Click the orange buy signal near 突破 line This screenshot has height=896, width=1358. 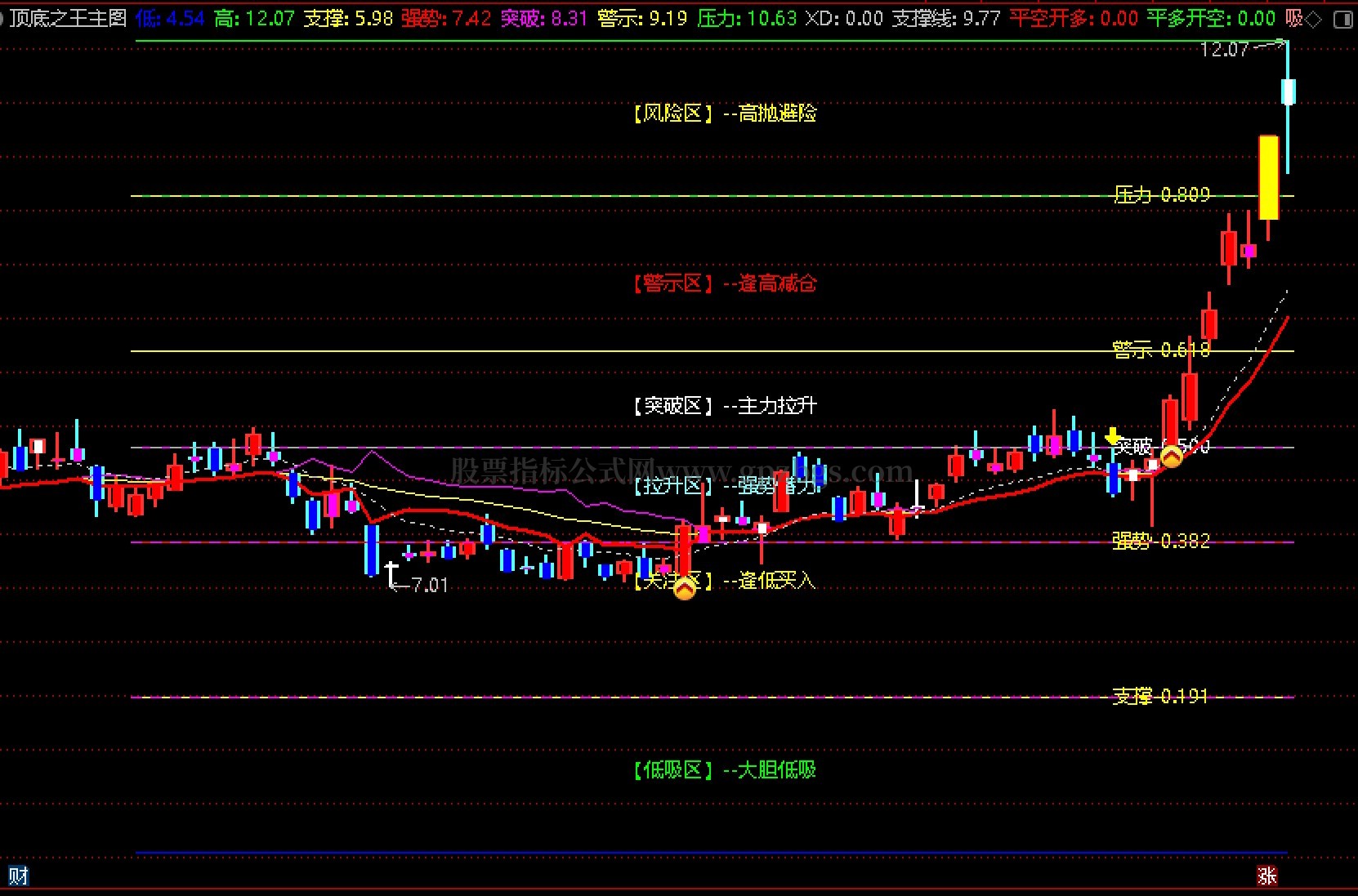[x=1171, y=456]
